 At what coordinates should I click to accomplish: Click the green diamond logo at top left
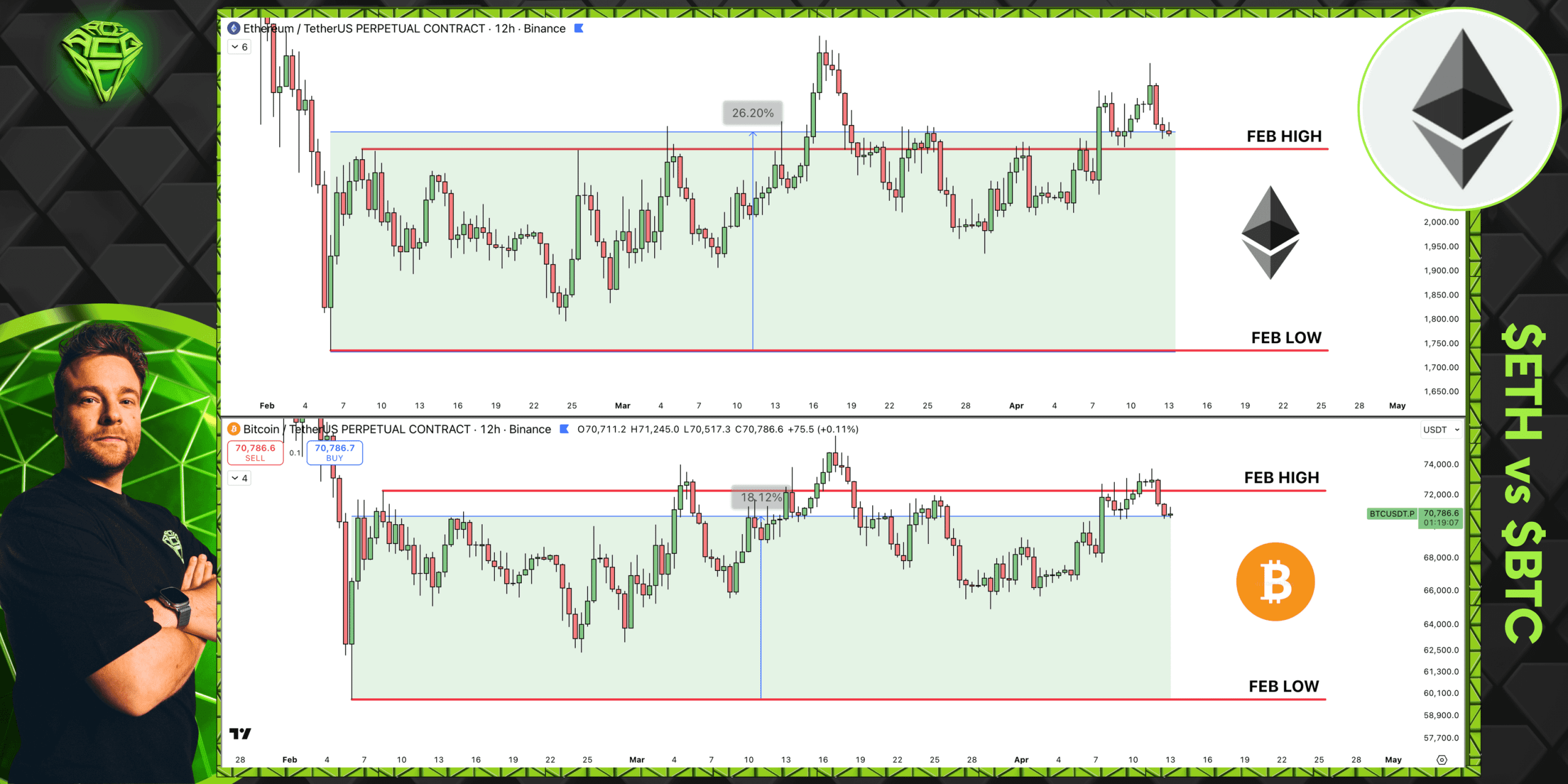[x=102, y=60]
